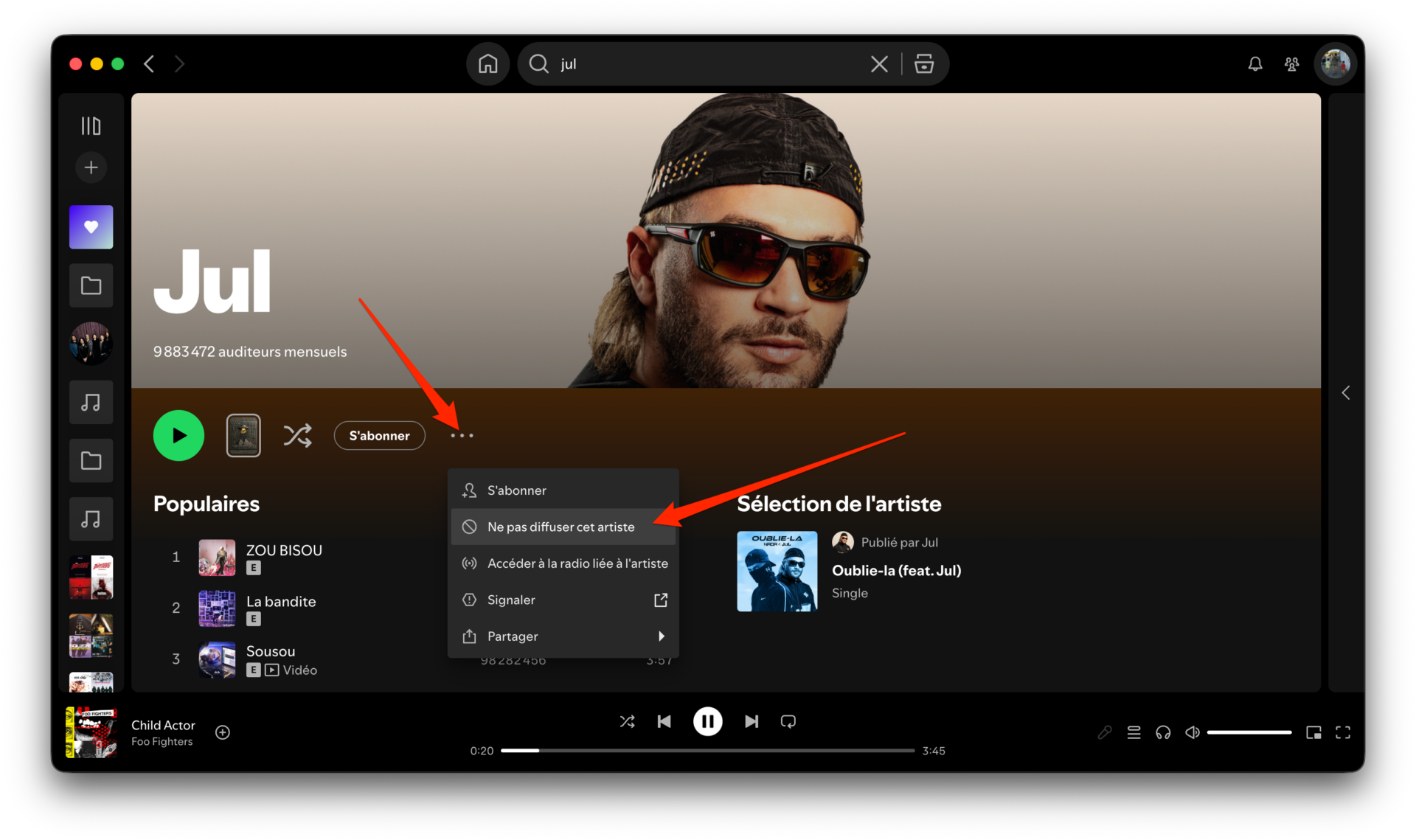Screen dimensions: 1416x840
Task: Navigate back with the left arrow
Action: coord(149,64)
